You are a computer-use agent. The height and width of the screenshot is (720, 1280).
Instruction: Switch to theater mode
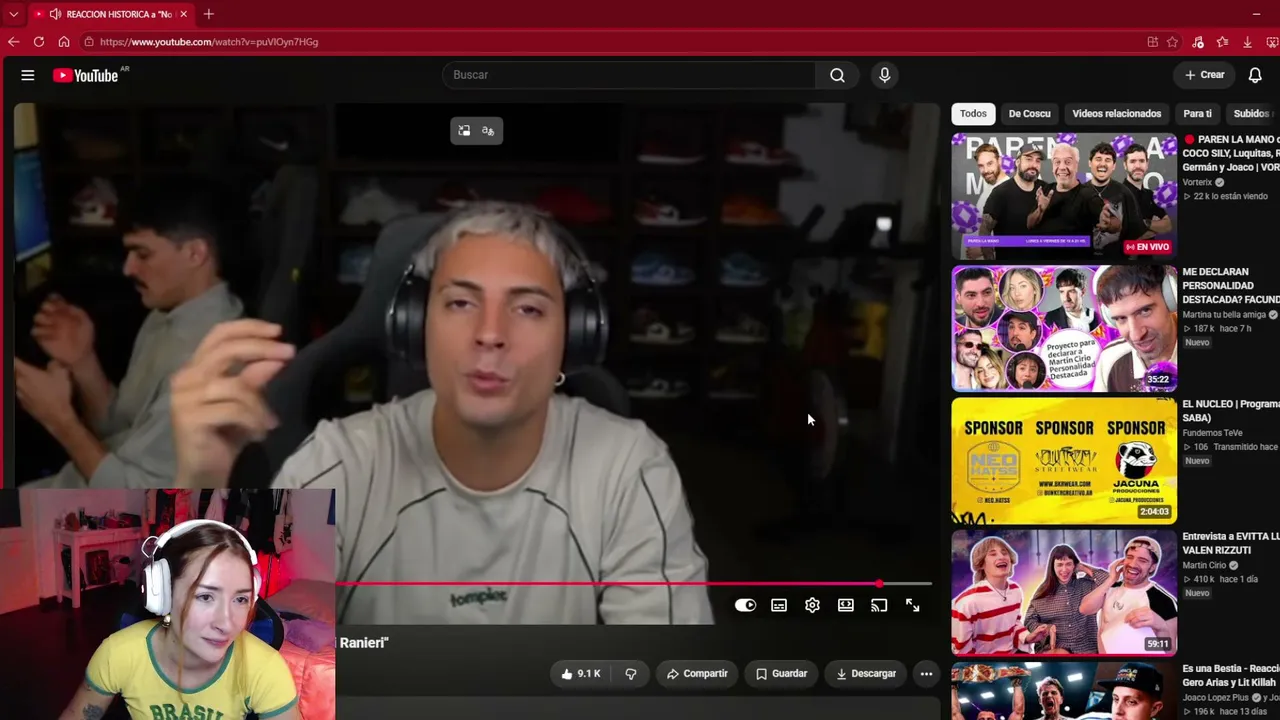coord(846,605)
